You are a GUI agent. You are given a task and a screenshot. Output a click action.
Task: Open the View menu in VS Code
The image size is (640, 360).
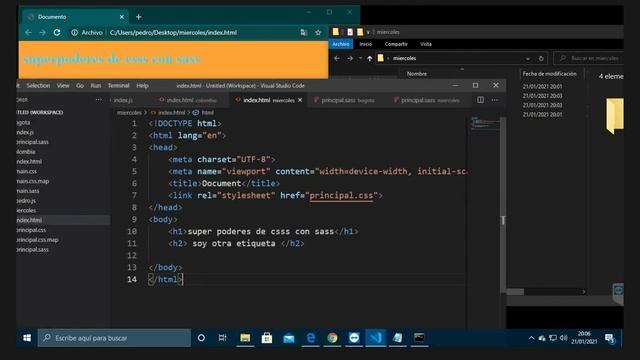(x=63, y=86)
